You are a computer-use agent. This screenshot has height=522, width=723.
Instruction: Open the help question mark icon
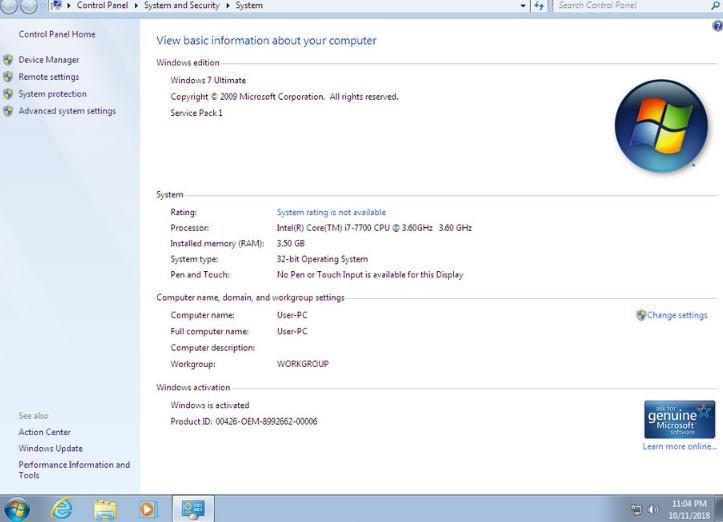point(717,26)
